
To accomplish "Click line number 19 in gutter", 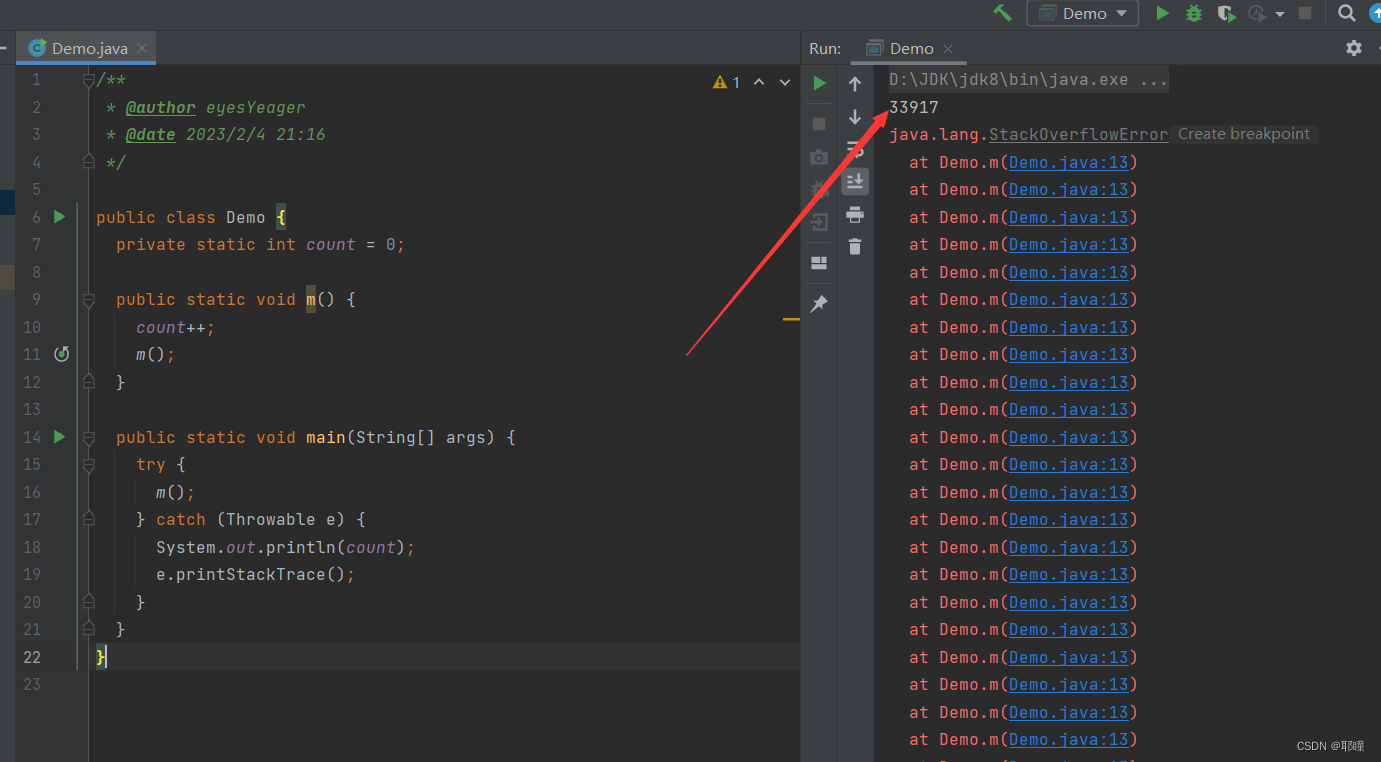I will pyautogui.click(x=31, y=574).
